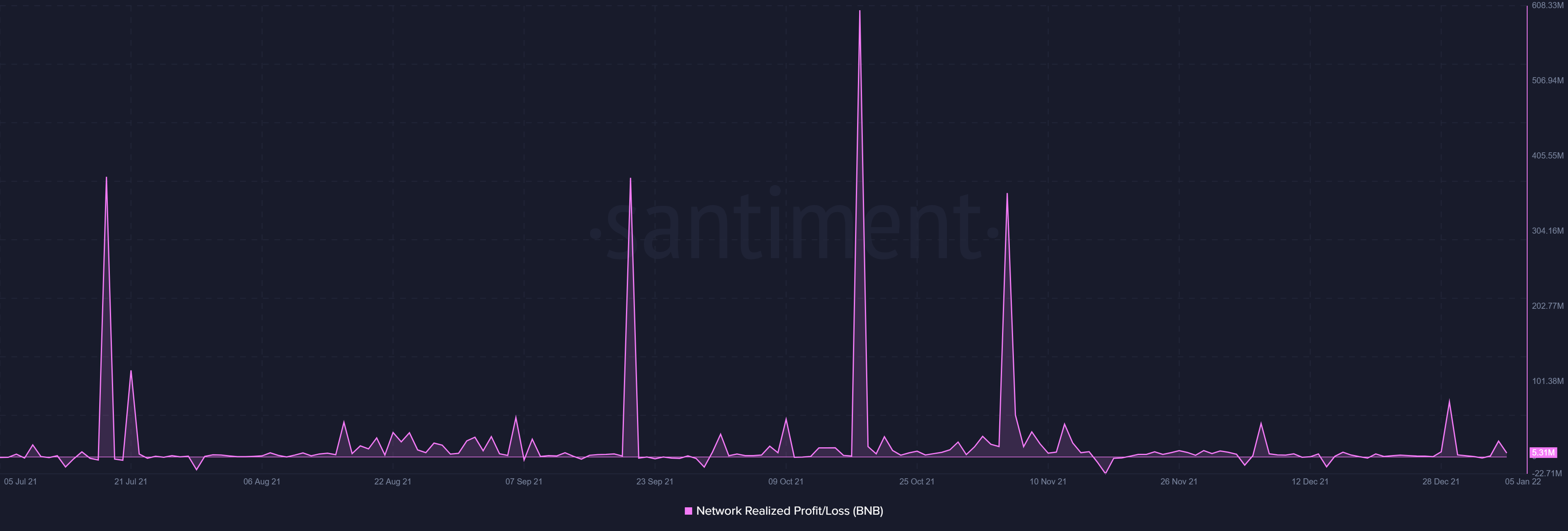Click the Network Realized Profit/Loss (BNB) legend label
Viewport: 1568px width, 531px height.
point(789,511)
